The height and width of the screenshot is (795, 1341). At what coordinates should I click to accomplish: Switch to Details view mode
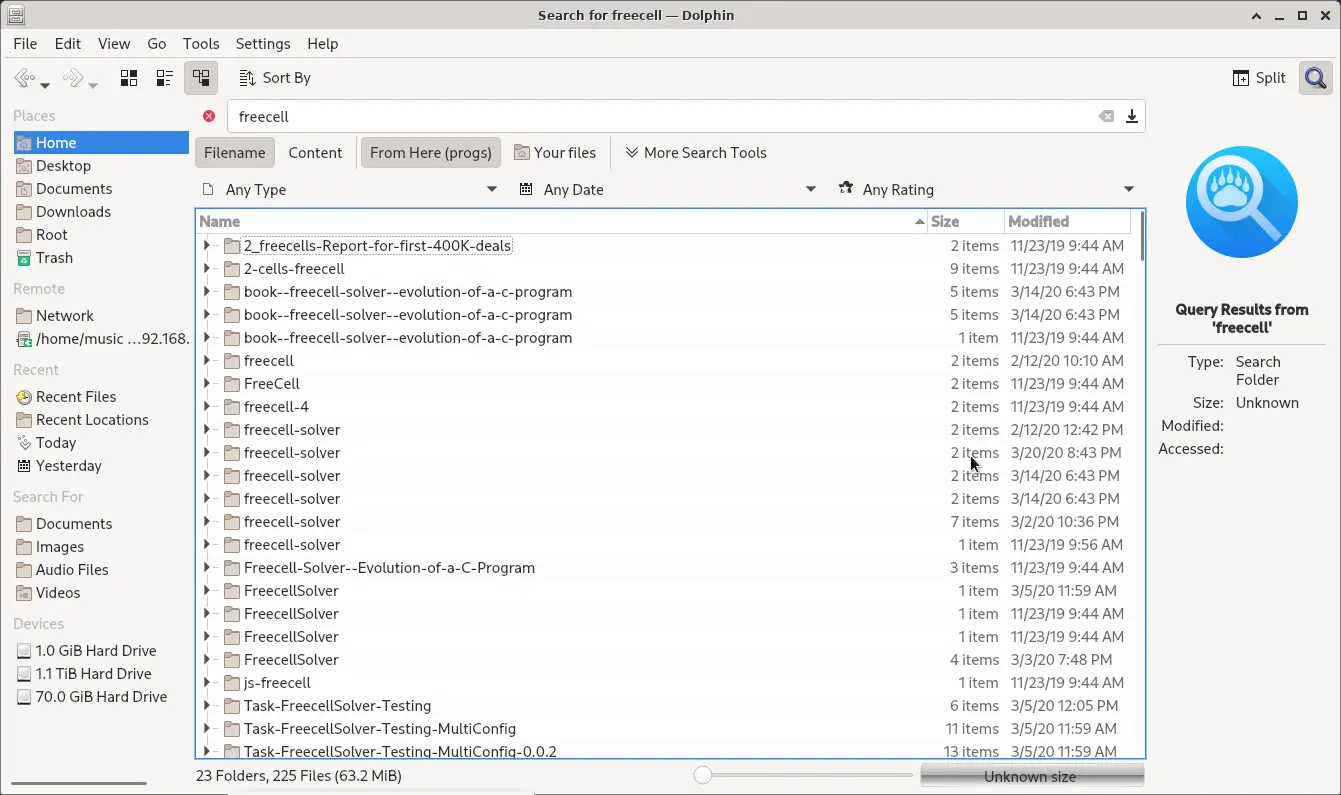pos(201,78)
